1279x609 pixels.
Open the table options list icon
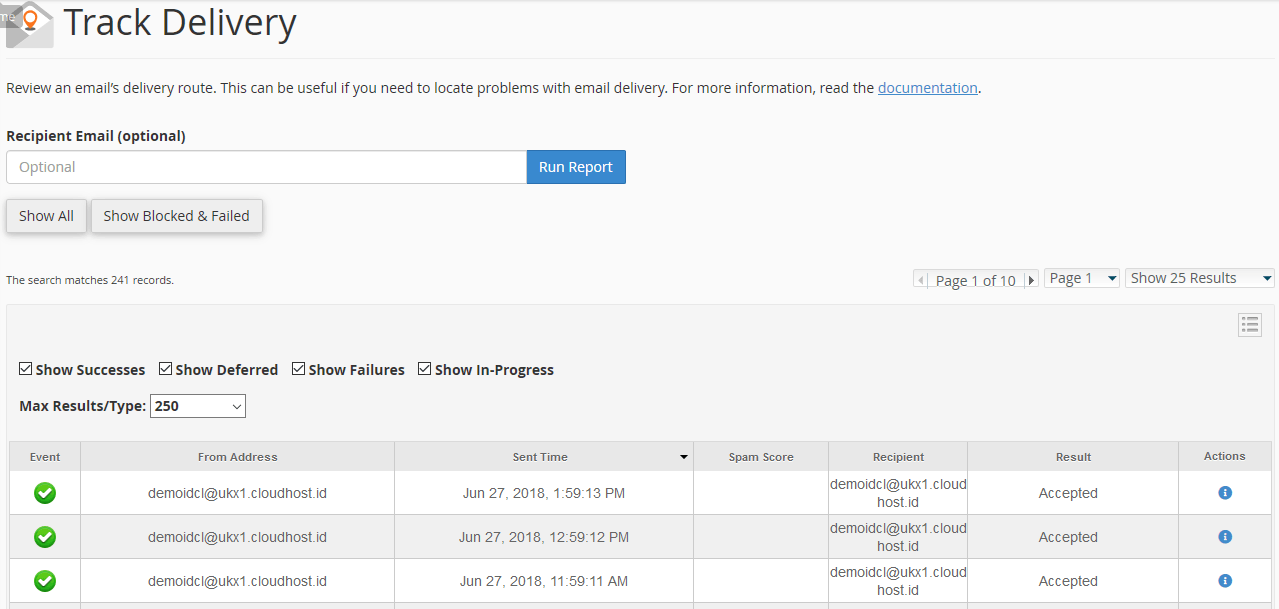click(1249, 325)
